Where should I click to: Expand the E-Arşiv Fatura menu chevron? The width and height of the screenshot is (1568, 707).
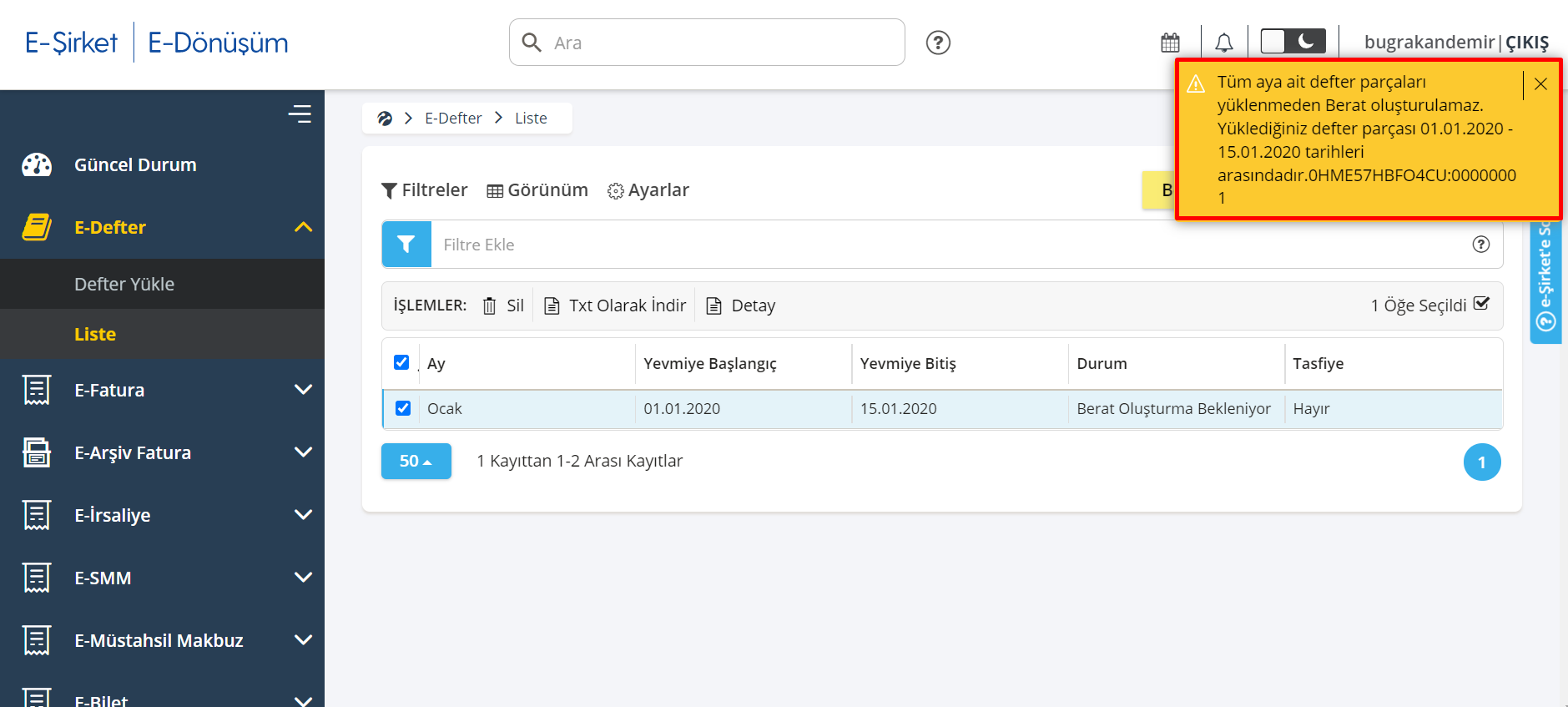(x=304, y=452)
